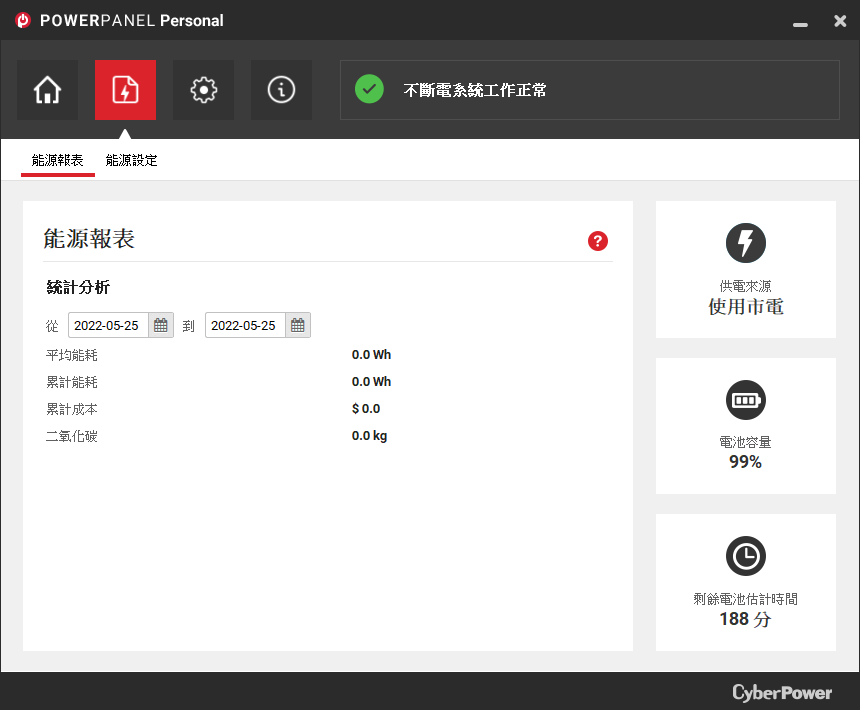Click the 不斷電系統工作正常 status message
The width and height of the screenshot is (860, 710).
pyautogui.click(x=475, y=90)
